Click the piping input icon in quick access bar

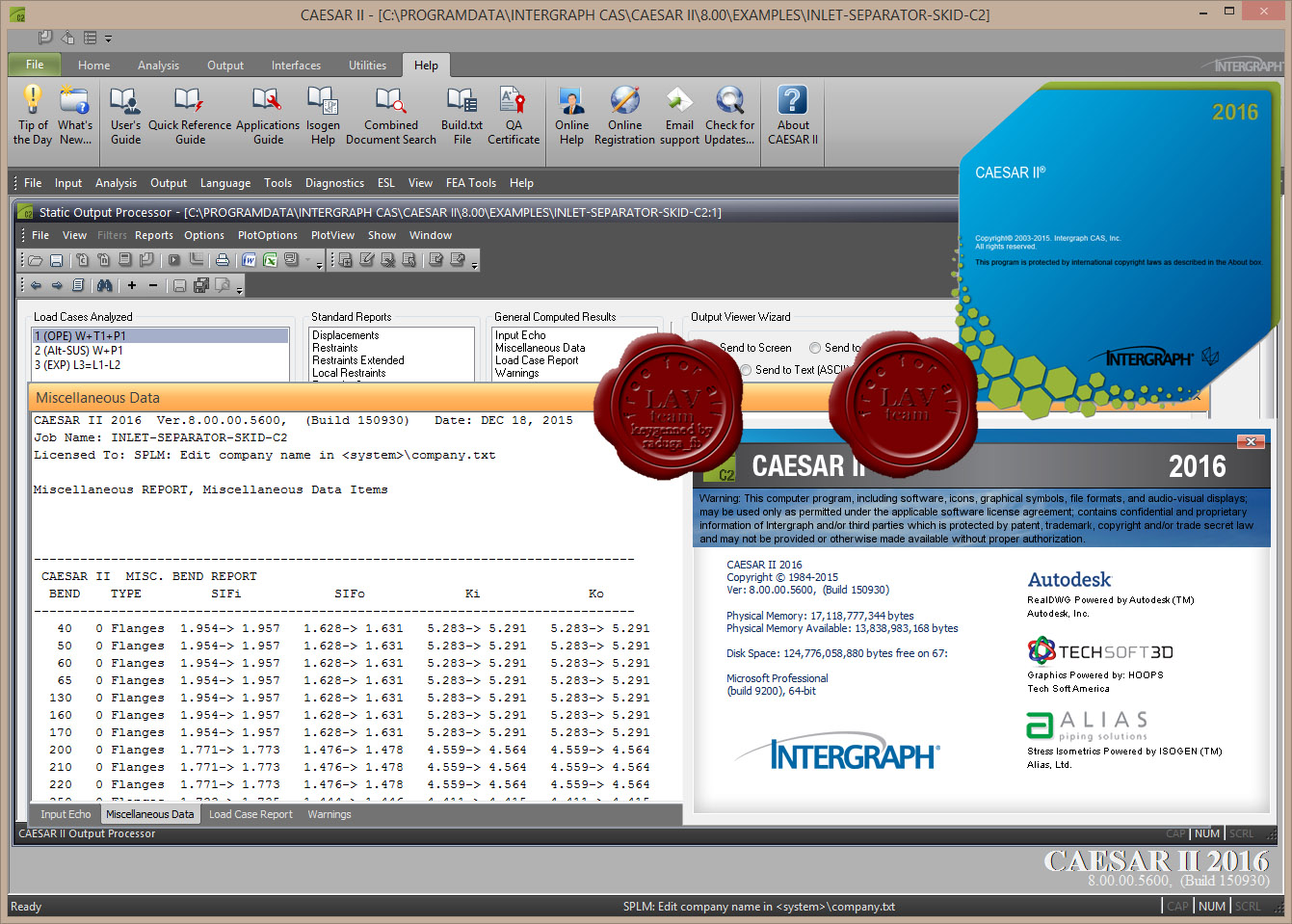click(x=44, y=38)
